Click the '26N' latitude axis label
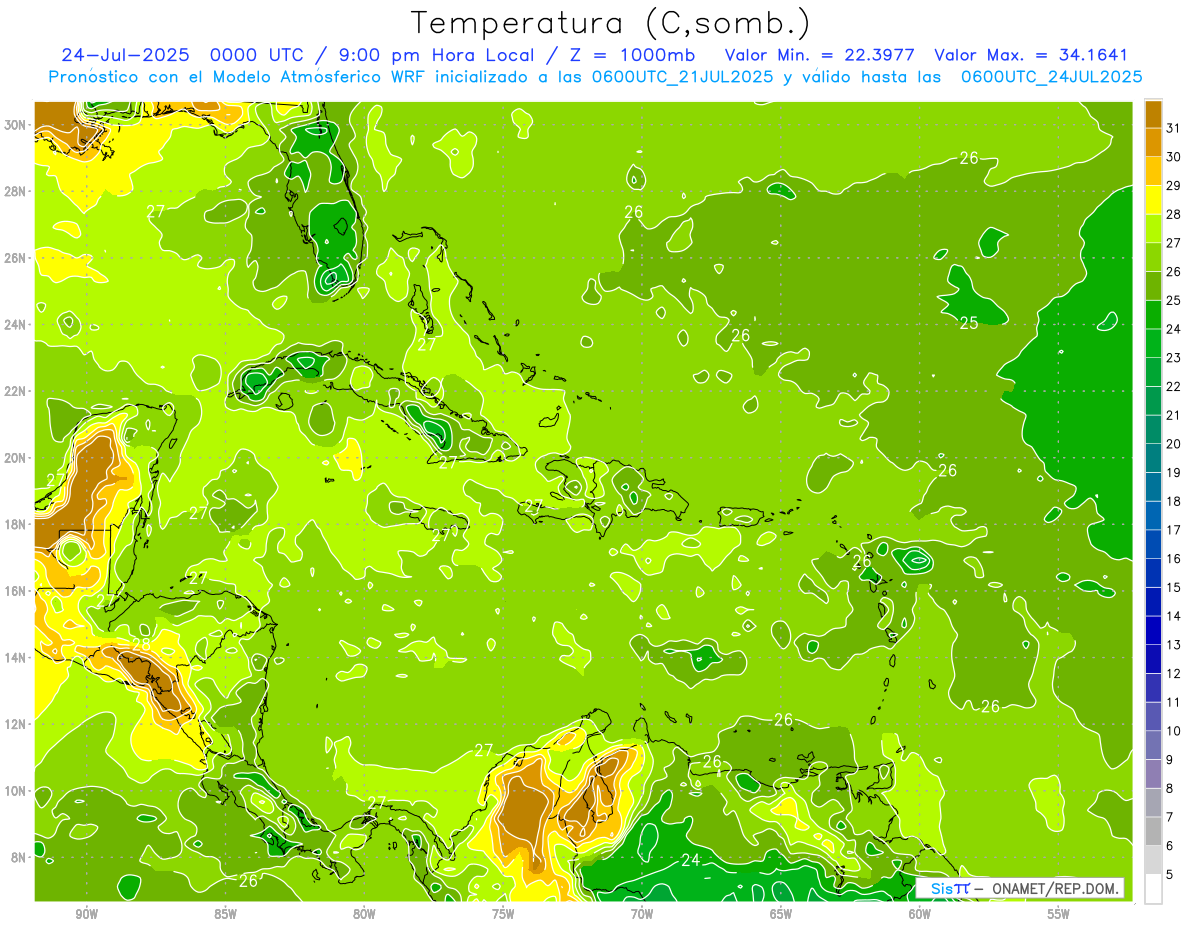The width and height of the screenshot is (1200, 927). coord(16,257)
